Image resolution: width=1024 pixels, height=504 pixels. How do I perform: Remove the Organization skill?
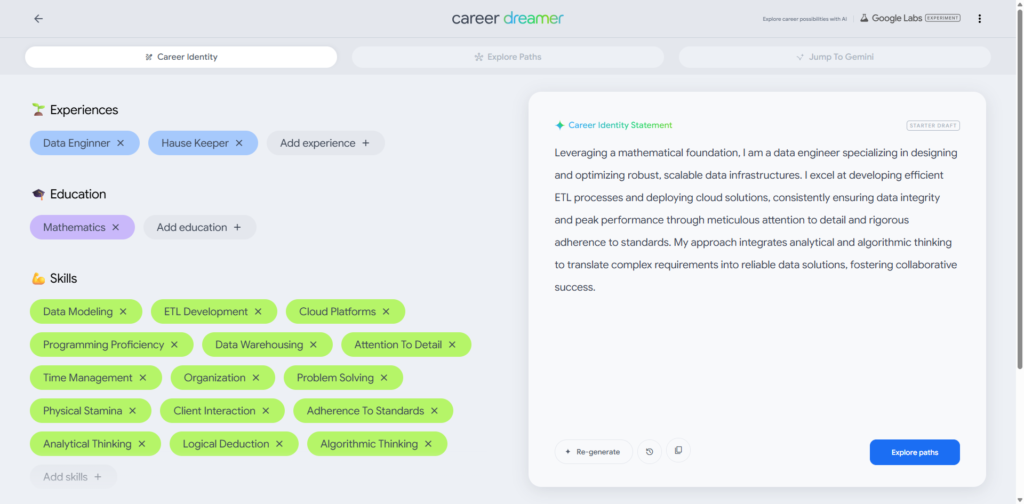[x=256, y=377]
